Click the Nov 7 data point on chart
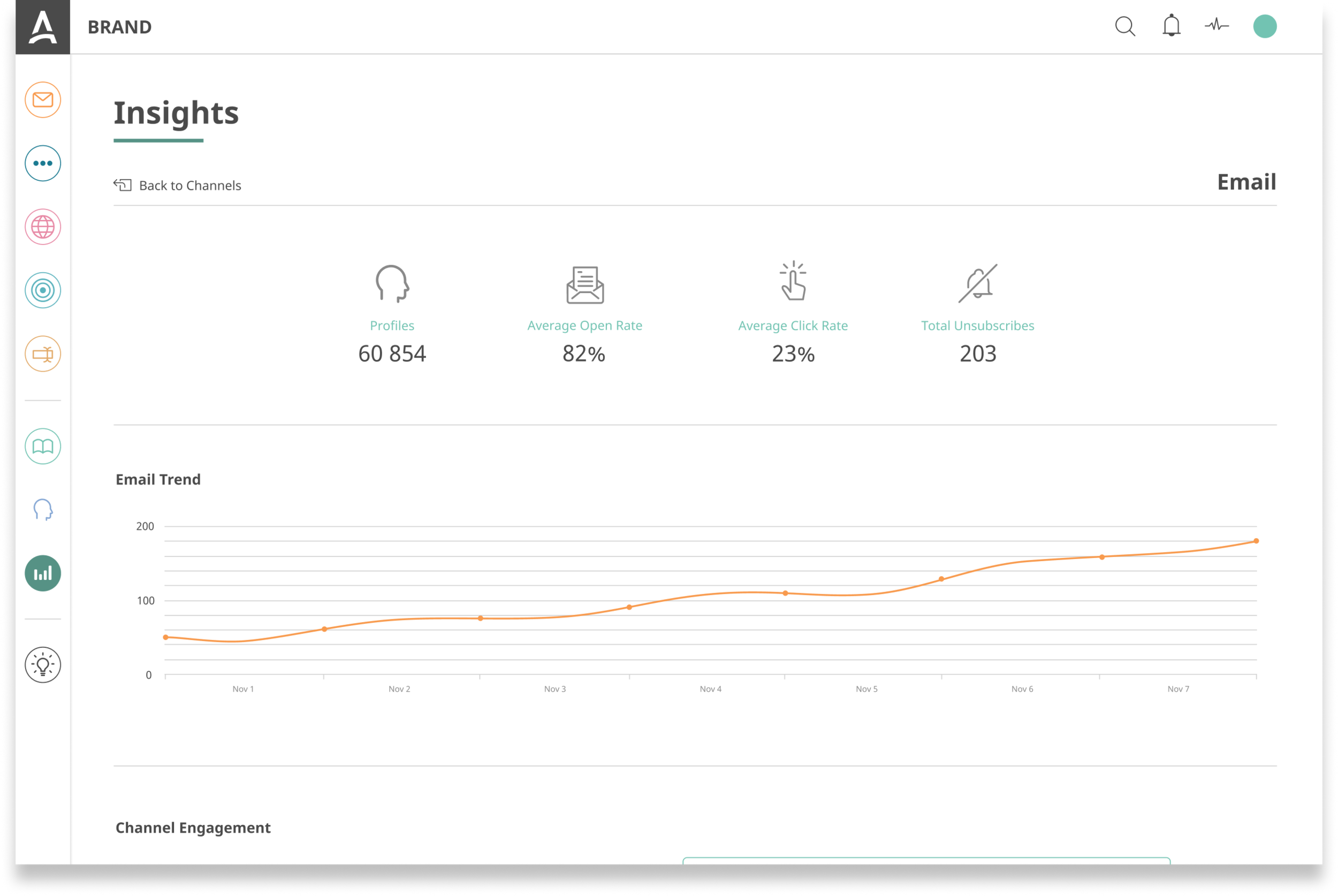This screenshot has width=1338, height=896. pyautogui.click(x=1256, y=541)
